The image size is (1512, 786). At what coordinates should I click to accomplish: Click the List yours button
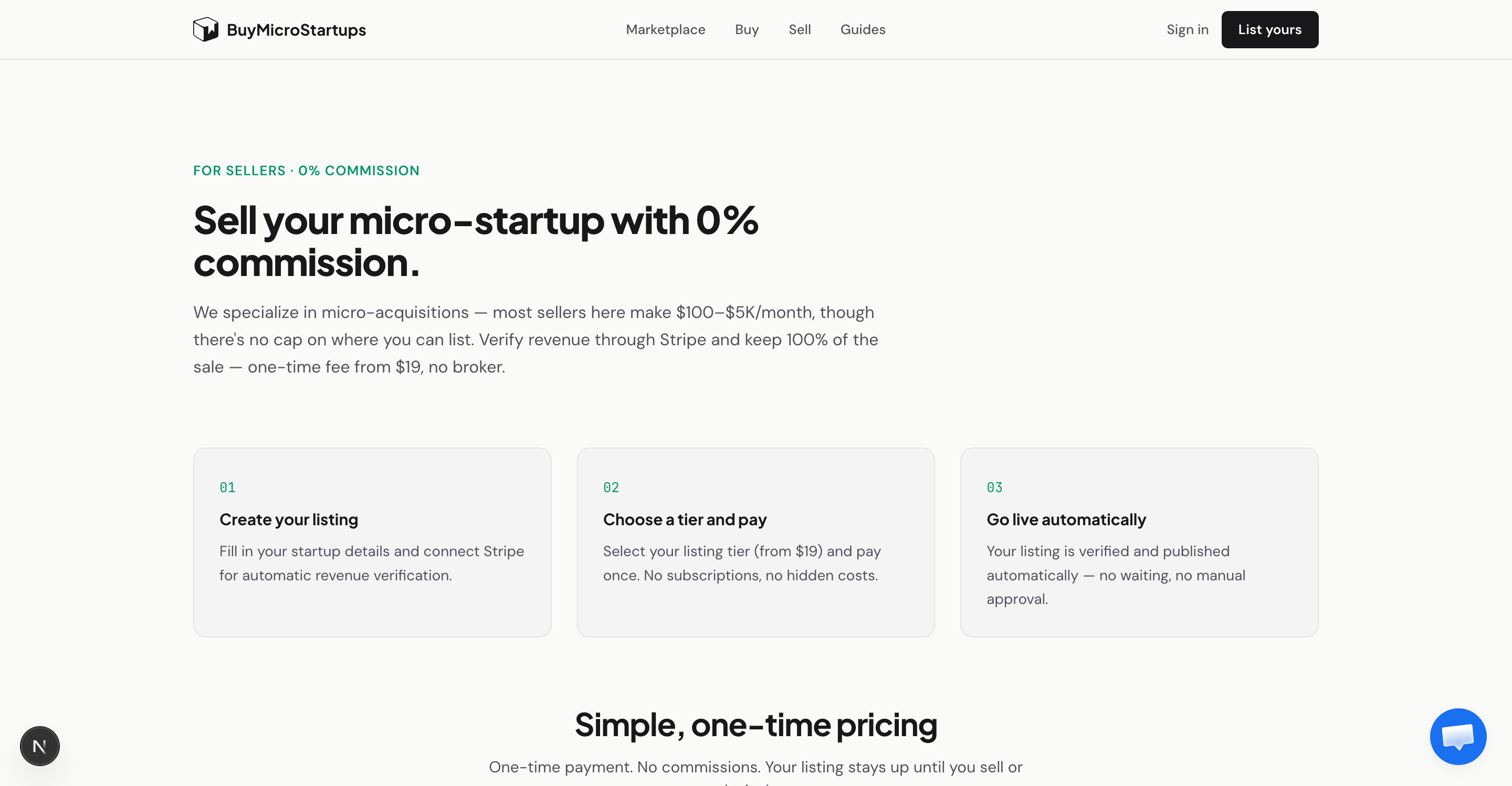(x=1269, y=29)
